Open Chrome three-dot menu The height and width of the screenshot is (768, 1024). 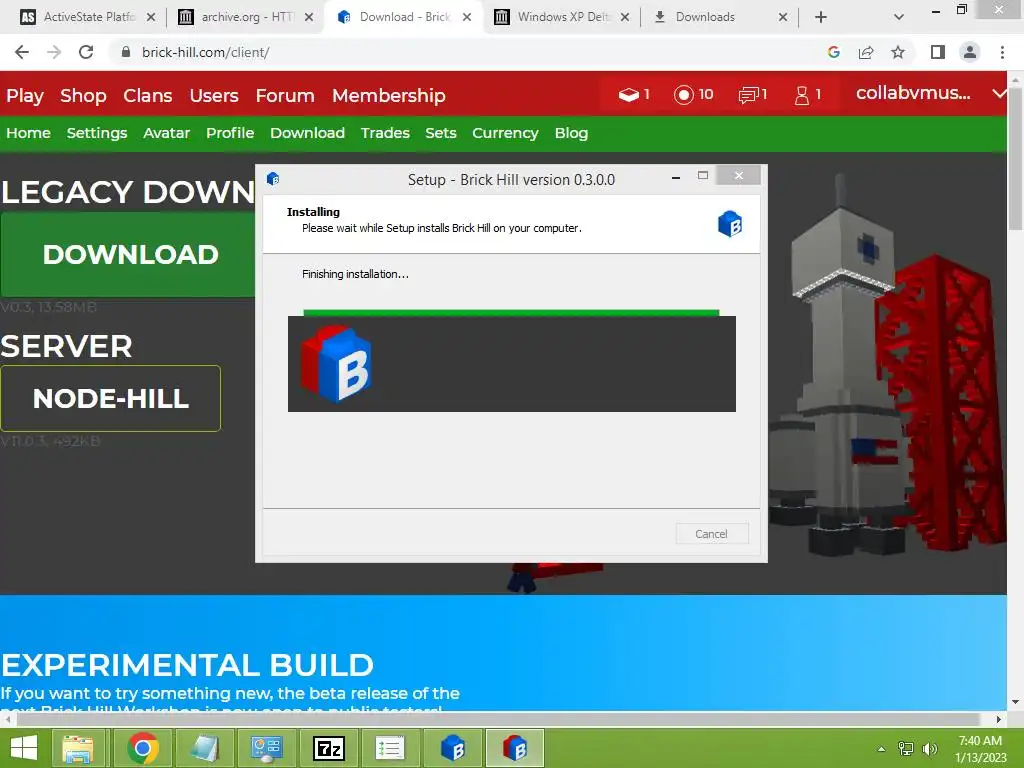pyautogui.click(x=1002, y=52)
